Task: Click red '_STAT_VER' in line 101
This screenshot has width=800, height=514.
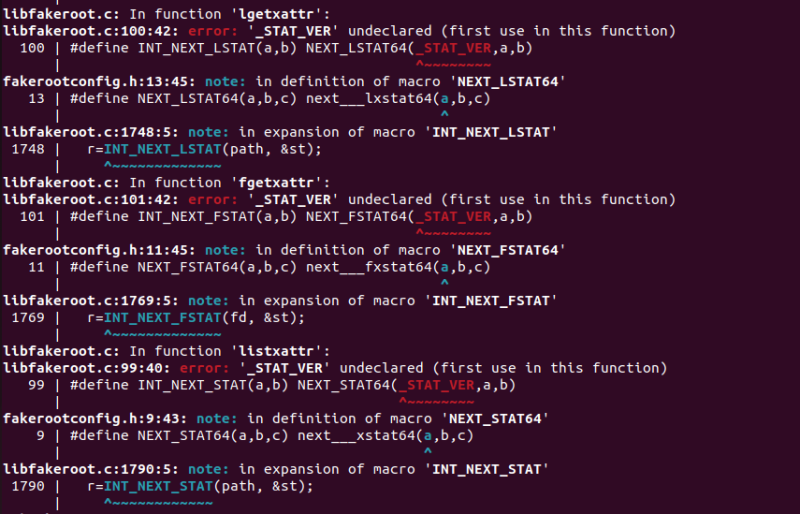Action: click(454, 216)
